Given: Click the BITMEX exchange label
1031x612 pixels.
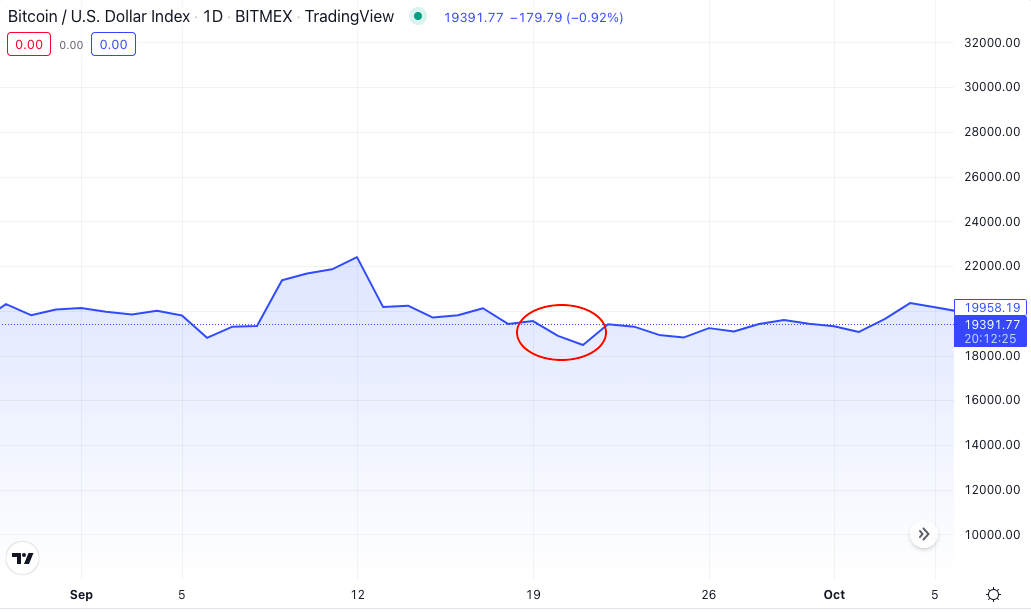Looking at the screenshot, I should coord(264,16).
